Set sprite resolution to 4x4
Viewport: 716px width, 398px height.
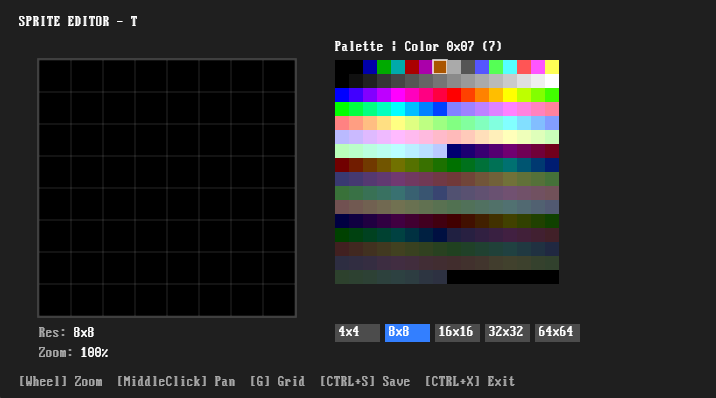[357, 333]
